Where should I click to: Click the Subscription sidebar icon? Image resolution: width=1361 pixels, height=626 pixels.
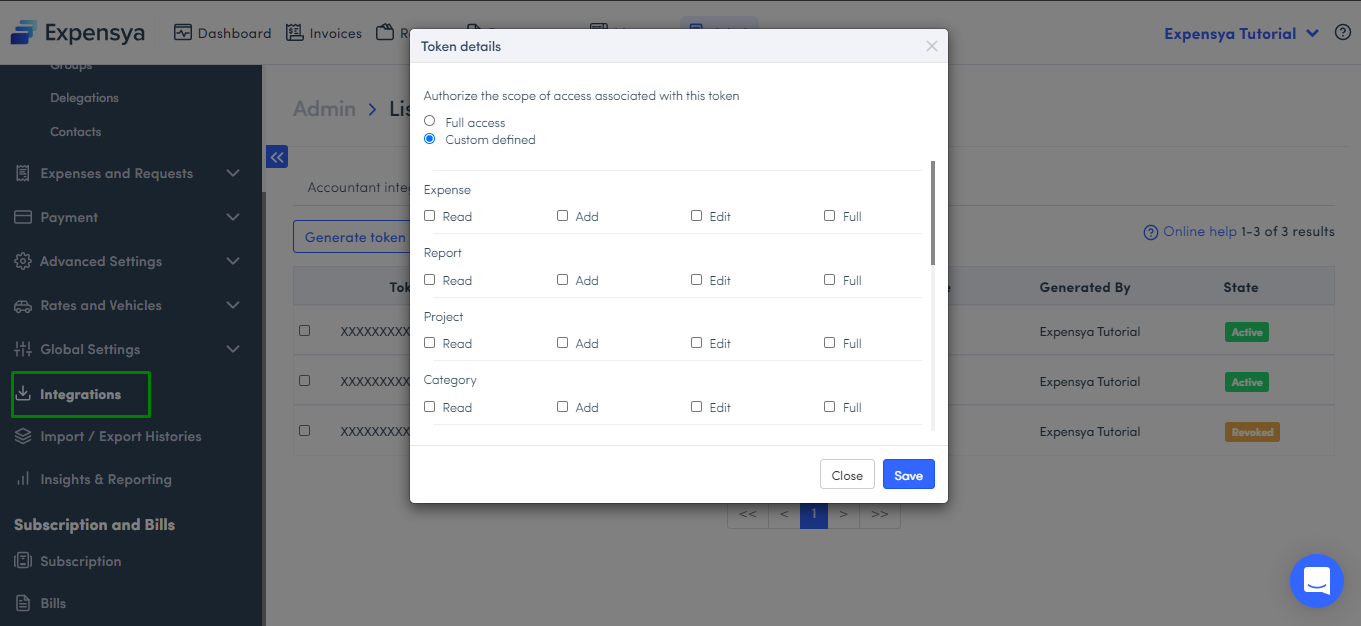pyautogui.click(x=23, y=561)
